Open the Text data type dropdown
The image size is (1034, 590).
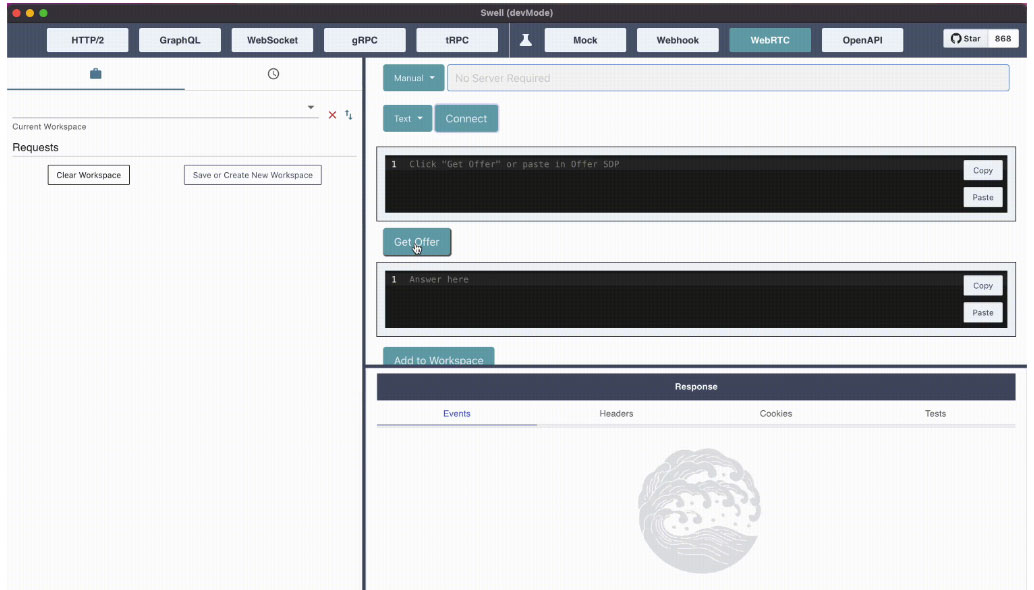tap(408, 118)
